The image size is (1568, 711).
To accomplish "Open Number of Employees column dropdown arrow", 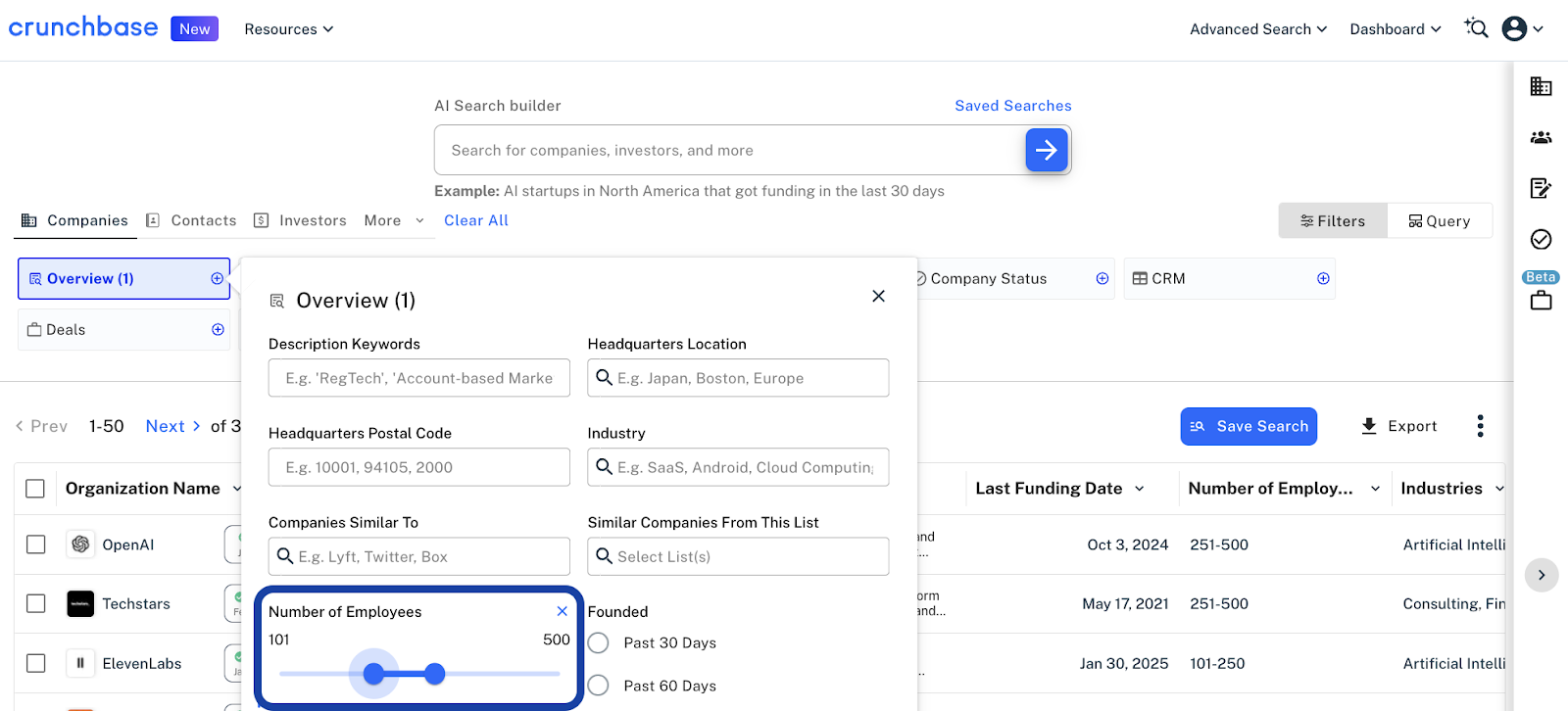I will point(1375,489).
